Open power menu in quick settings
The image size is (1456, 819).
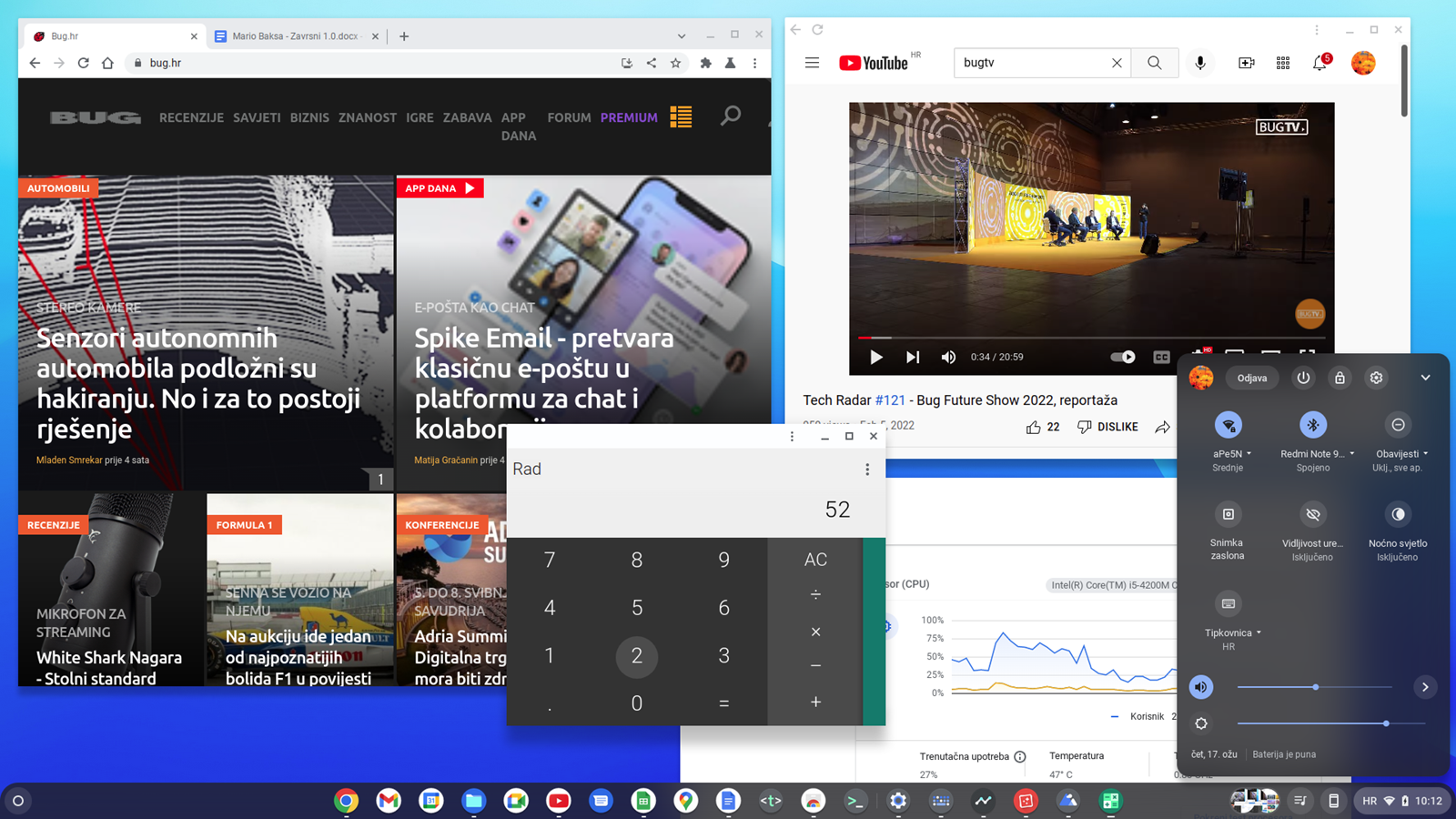point(1303,378)
